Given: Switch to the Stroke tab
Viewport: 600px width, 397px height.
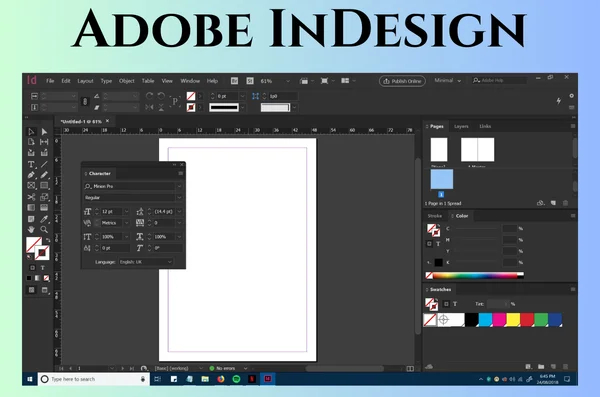Looking at the screenshot, I should [x=435, y=216].
